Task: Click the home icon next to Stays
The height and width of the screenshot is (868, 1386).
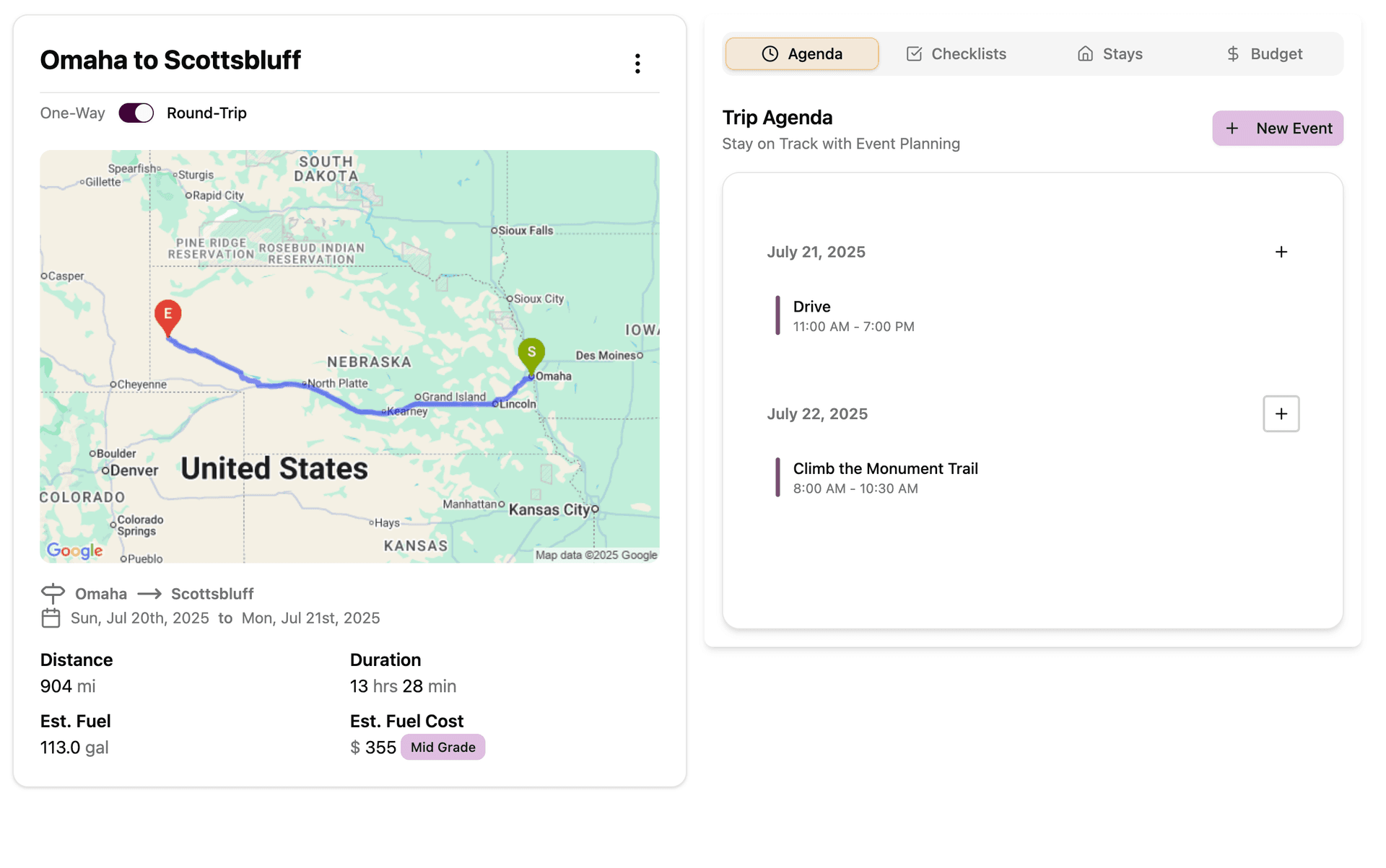Action: 1086,53
